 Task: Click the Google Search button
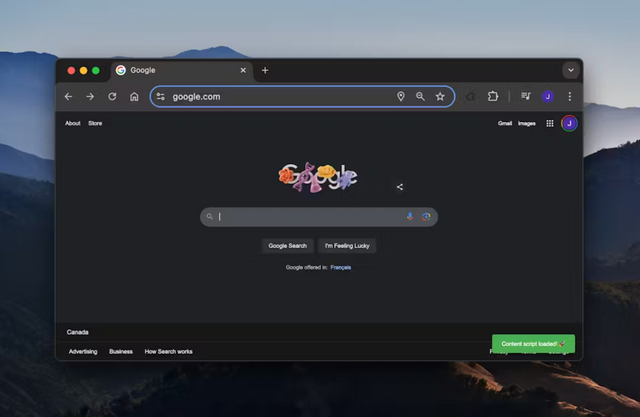tap(287, 246)
